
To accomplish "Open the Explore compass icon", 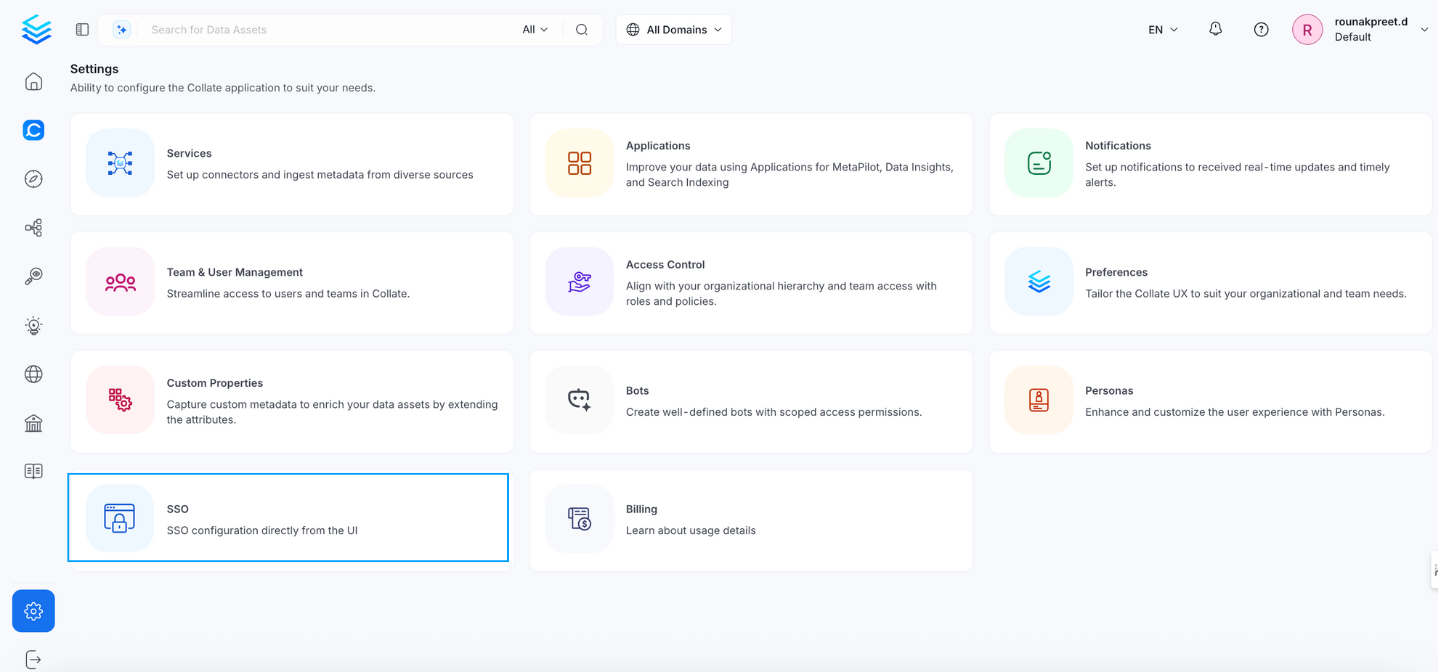I will [x=33, y=178].
